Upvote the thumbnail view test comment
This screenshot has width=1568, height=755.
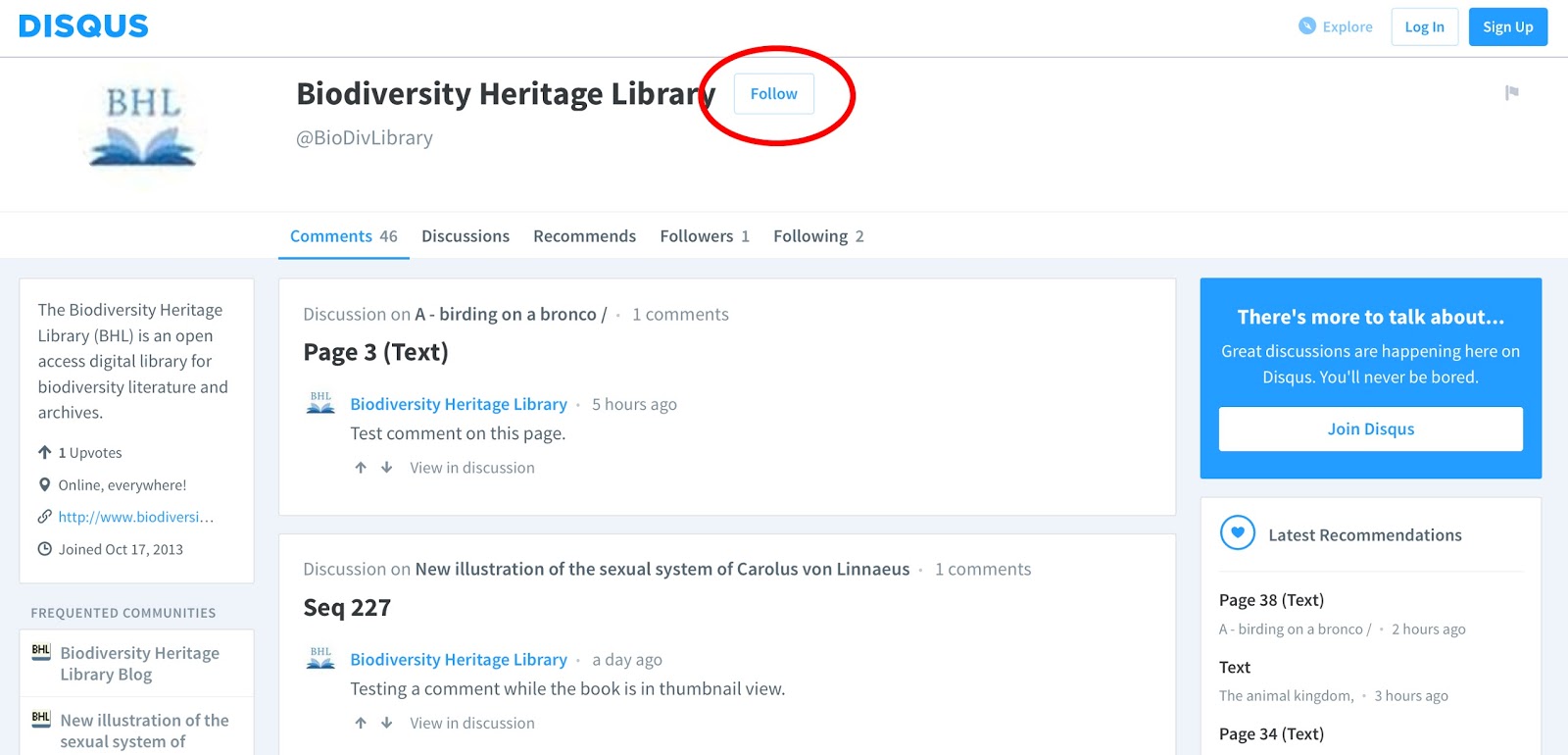pyautogui.click(x=361, y=723)
